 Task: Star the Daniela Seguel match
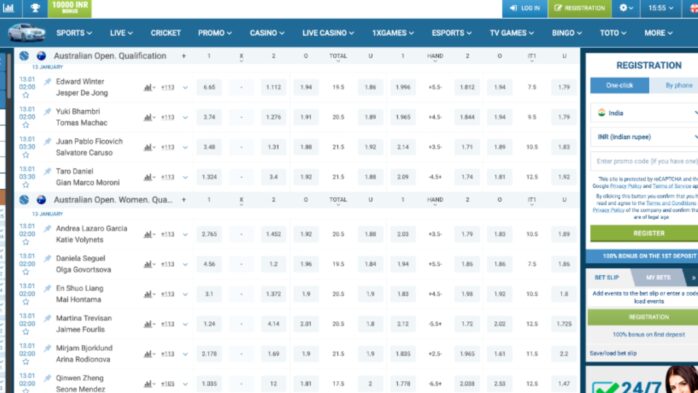[26, 272]
